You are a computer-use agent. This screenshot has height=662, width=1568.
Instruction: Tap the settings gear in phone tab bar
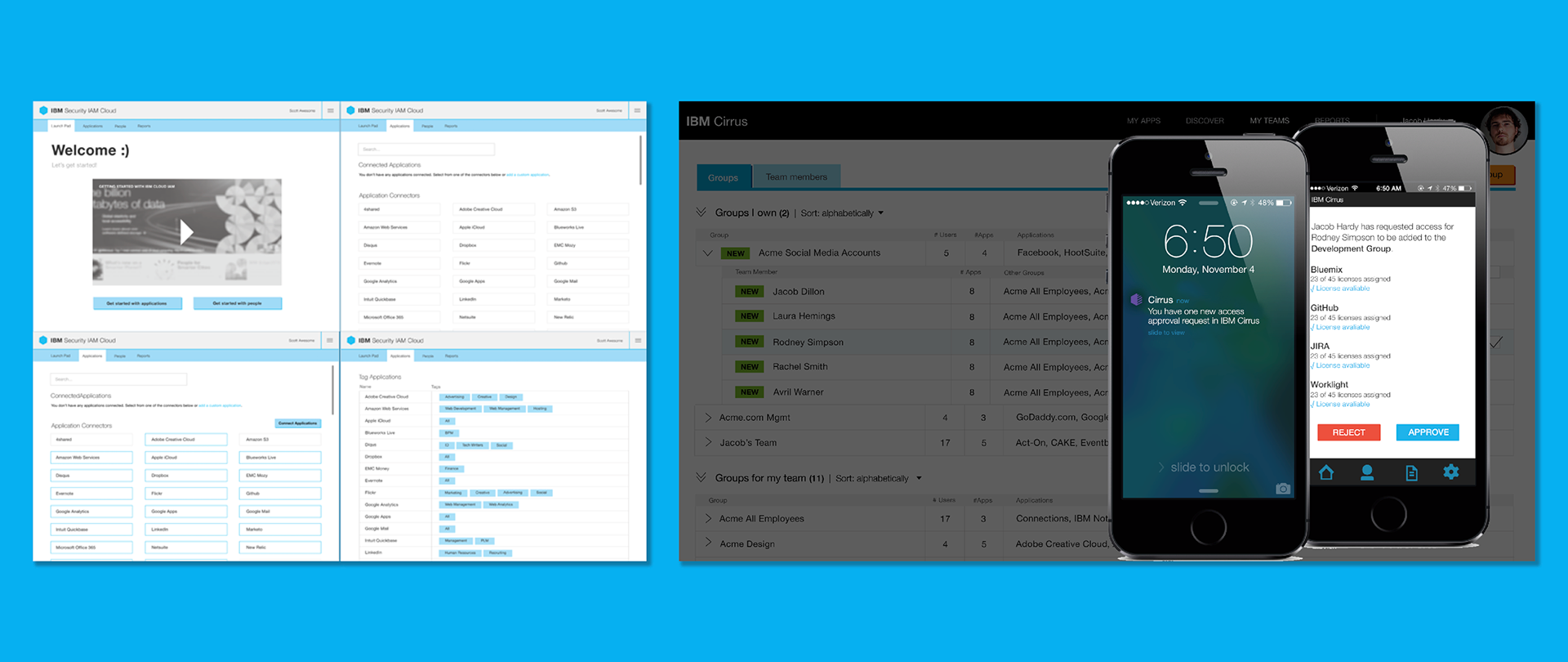1451,472
